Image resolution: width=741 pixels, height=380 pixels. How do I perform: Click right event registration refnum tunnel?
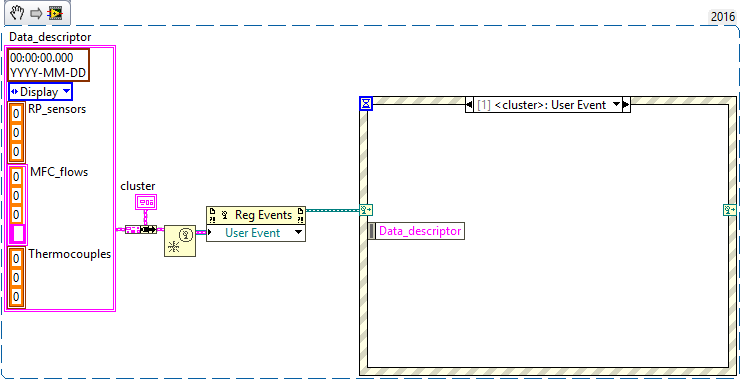729,210
